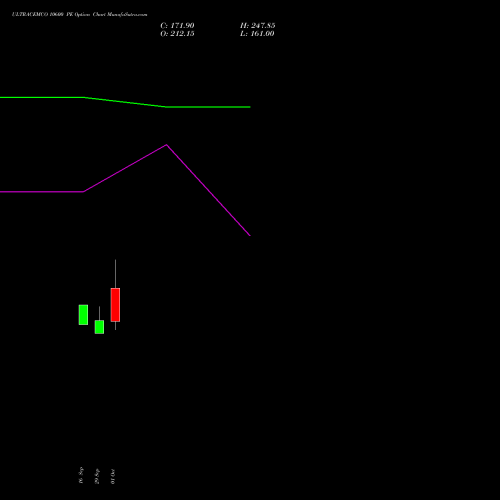The height and width of the screenshot is (500, 500).
Task: Click the chart title text at top left
Action: [x=79, y=15]
